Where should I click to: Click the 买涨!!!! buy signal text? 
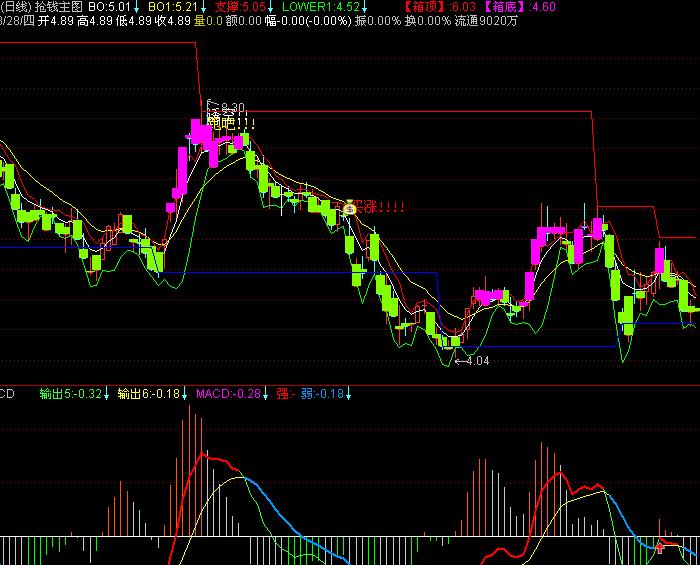pos(382,209)
